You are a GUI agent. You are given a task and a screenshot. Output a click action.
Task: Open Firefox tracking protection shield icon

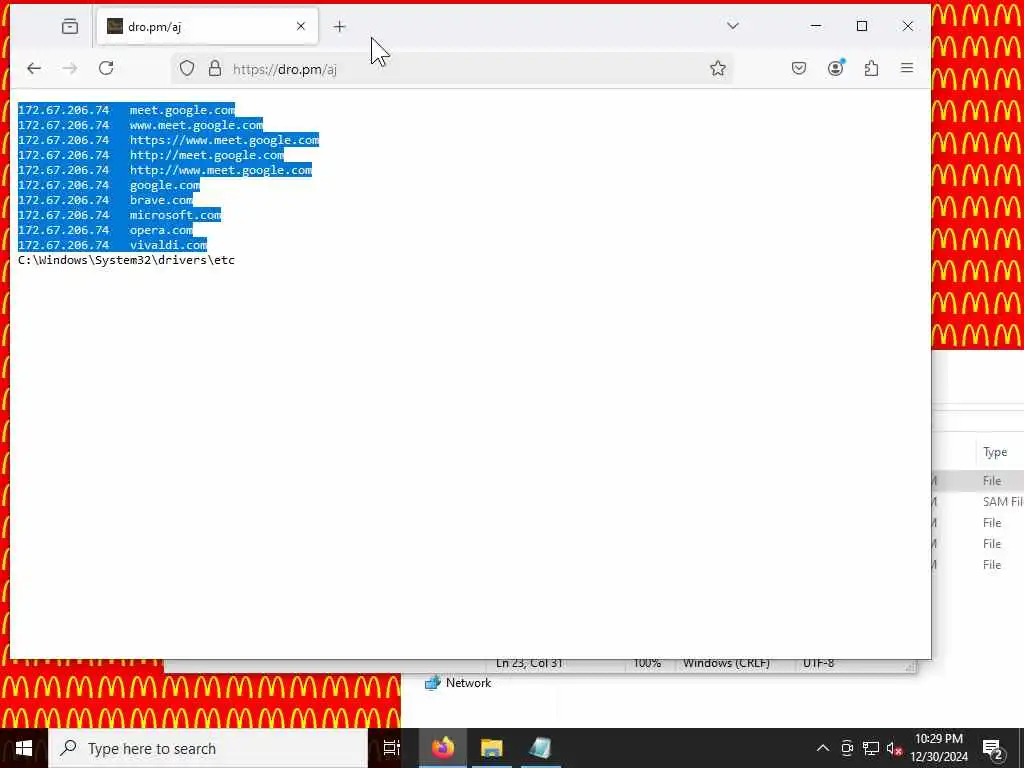pyautogui.click(x=187, y=68)
